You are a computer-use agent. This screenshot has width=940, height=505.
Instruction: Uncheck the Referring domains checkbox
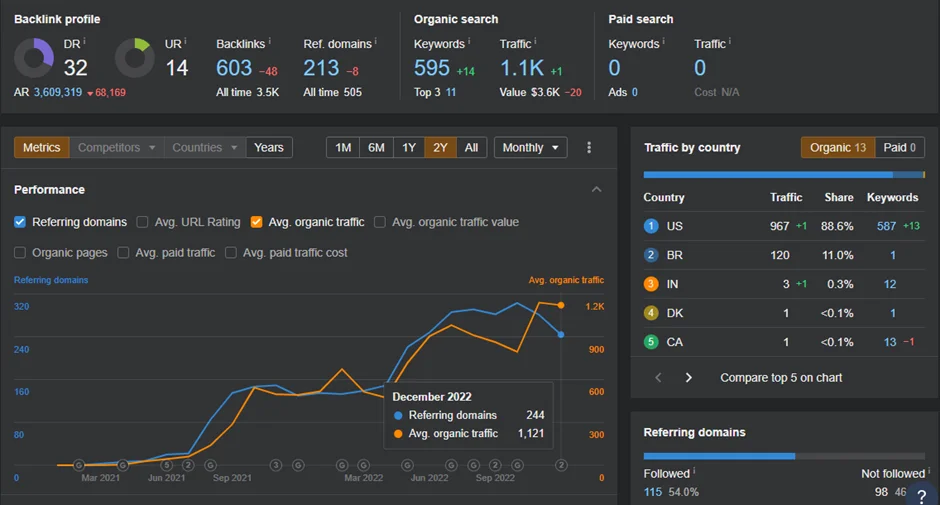(20, 222)
